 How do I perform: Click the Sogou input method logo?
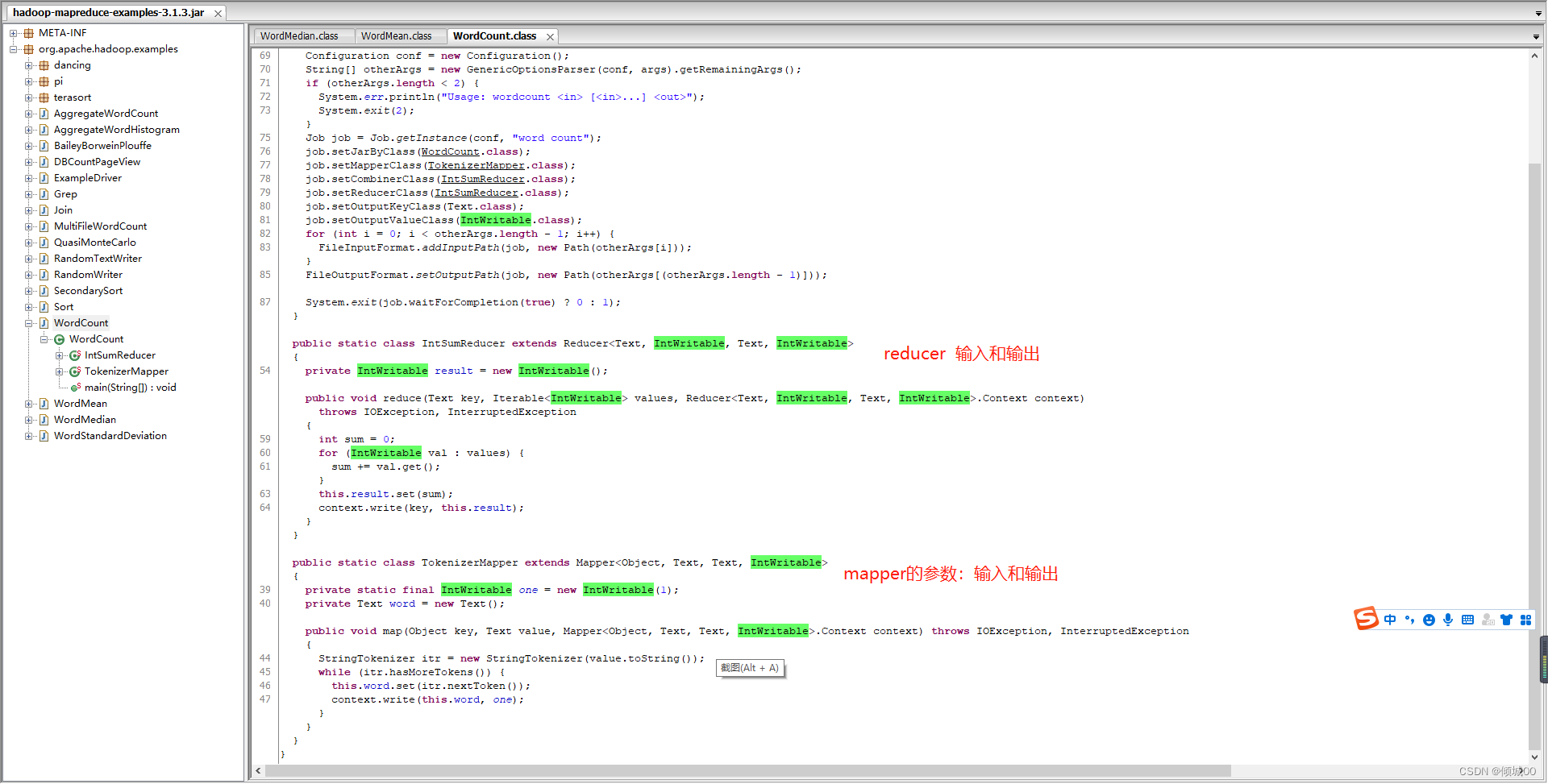coord(1366,619)
